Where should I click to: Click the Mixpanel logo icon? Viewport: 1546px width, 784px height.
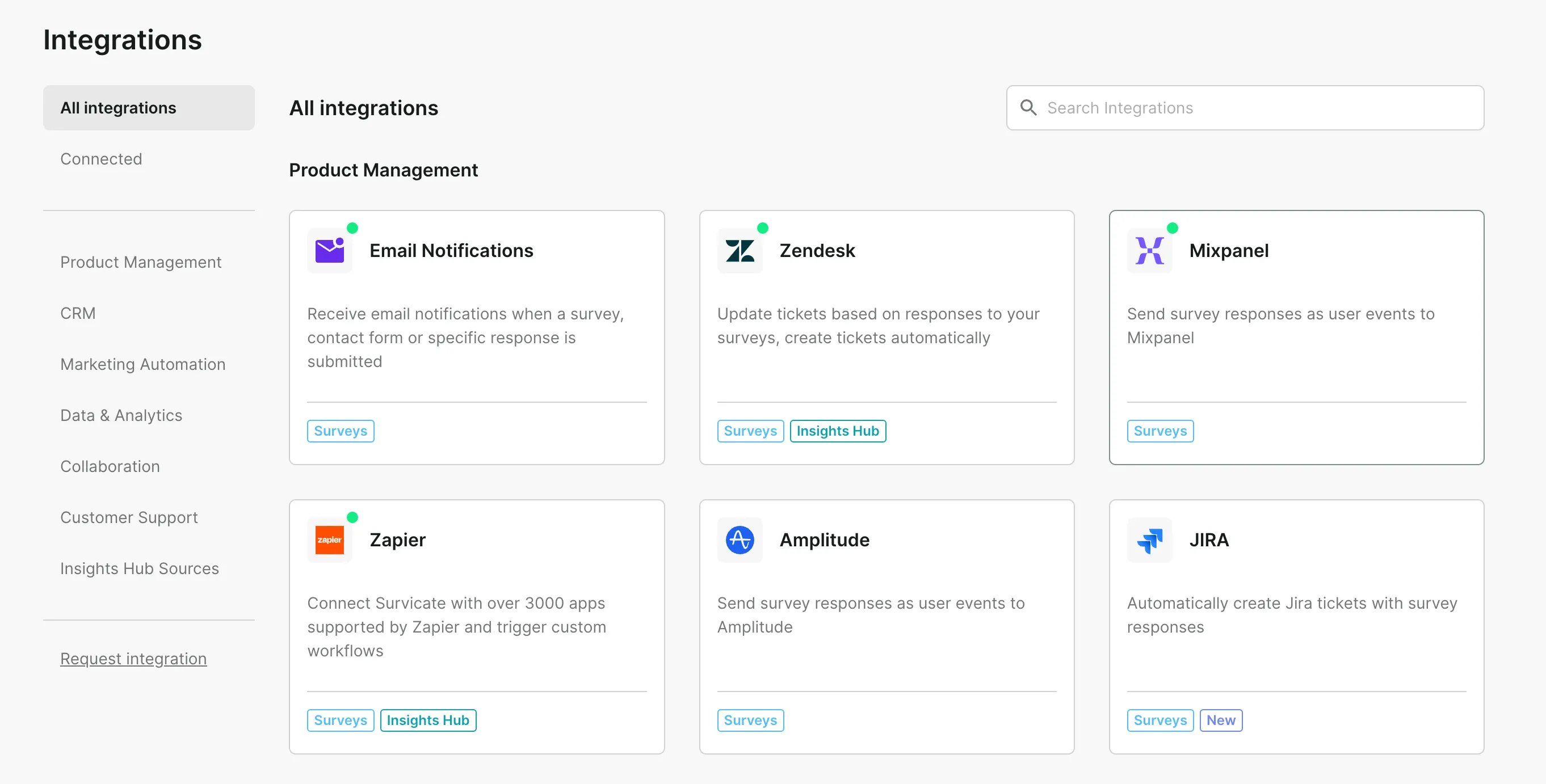[x=1149, y=251]
